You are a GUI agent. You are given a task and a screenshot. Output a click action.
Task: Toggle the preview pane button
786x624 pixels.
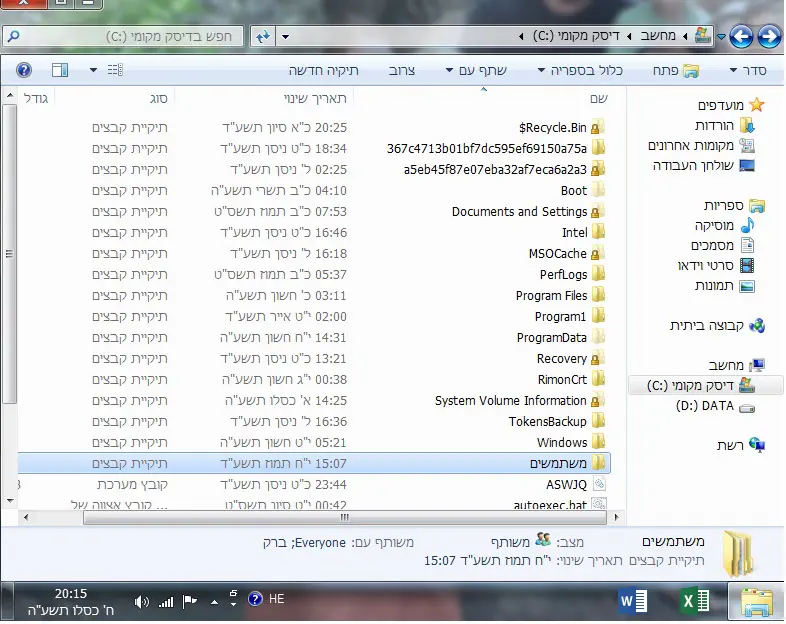pos(59,70)
